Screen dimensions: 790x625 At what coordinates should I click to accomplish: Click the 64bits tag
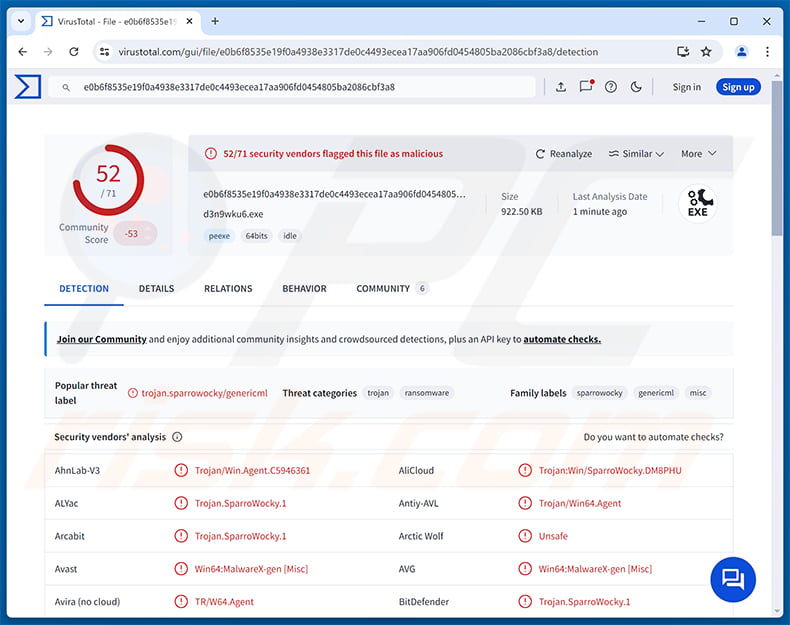click(256, 236)
